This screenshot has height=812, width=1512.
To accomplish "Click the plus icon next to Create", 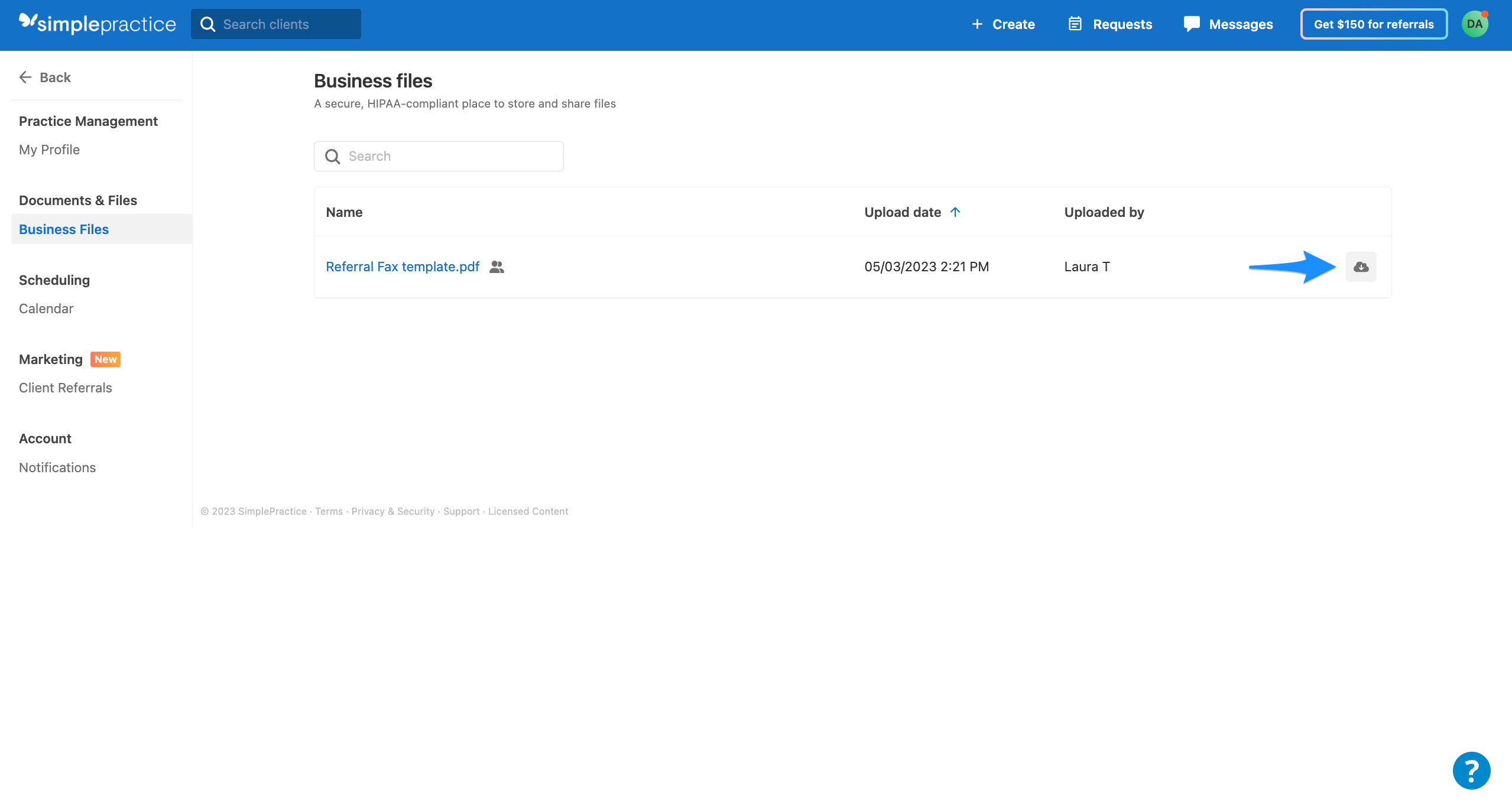I will tap(977, 24).
